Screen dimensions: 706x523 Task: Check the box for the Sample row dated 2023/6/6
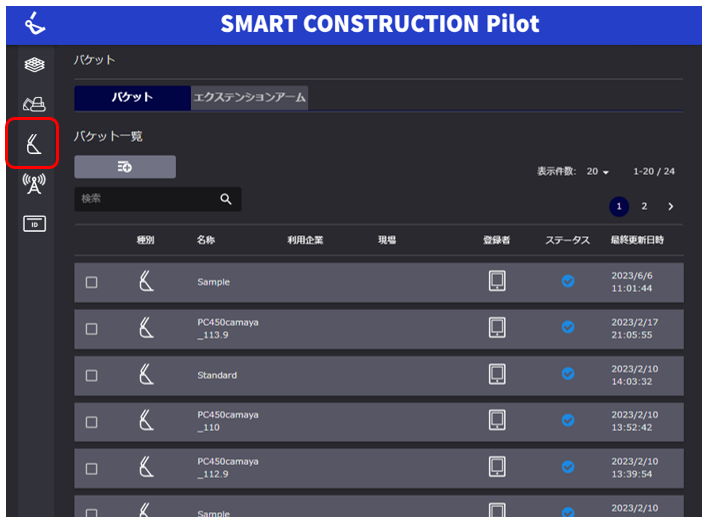point(91,282)
